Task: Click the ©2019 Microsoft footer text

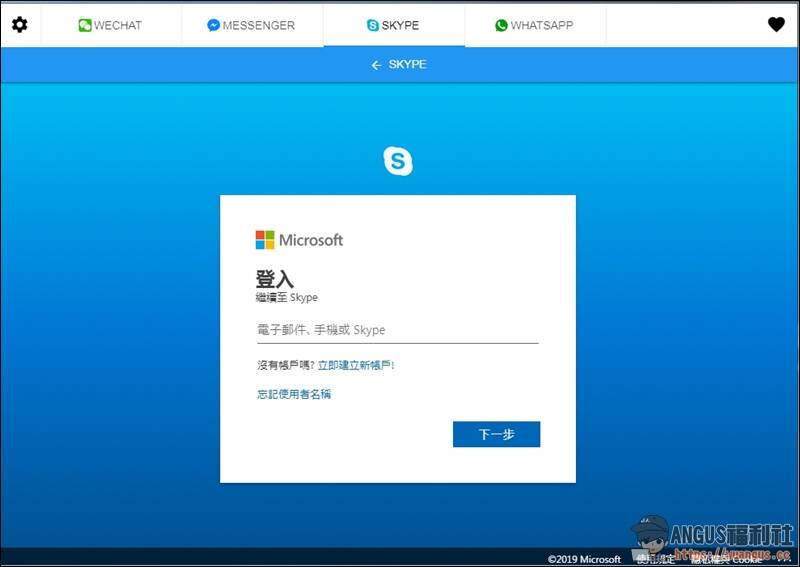Action: [584, 559]
